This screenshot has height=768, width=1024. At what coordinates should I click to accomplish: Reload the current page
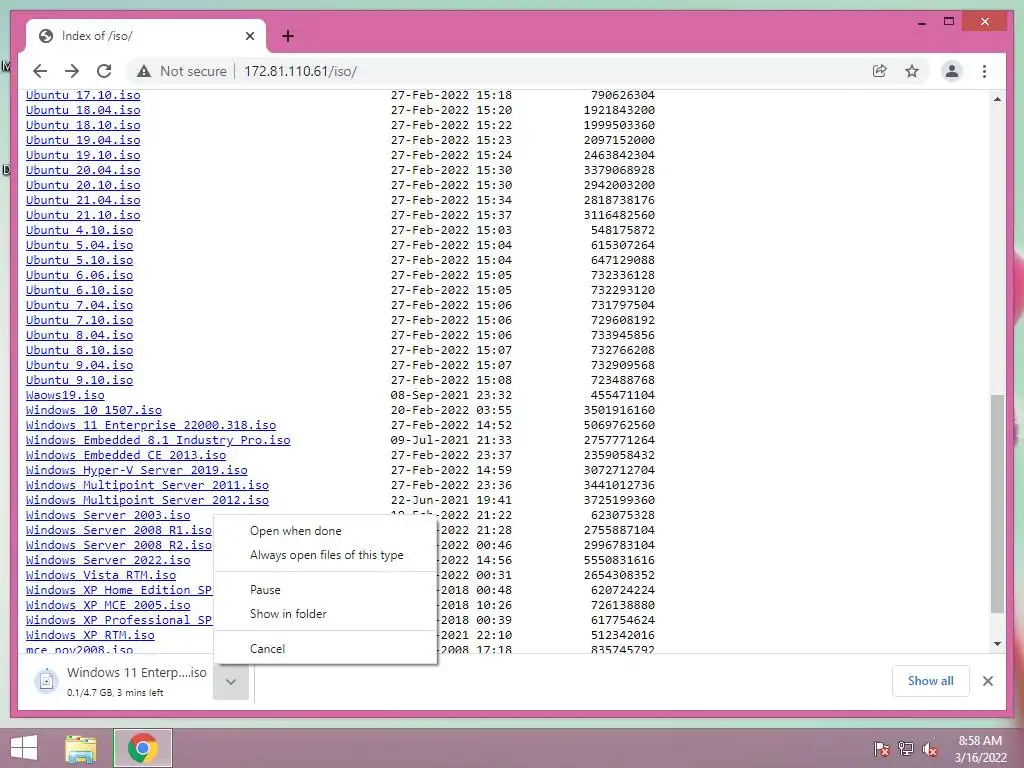point(104,71)
